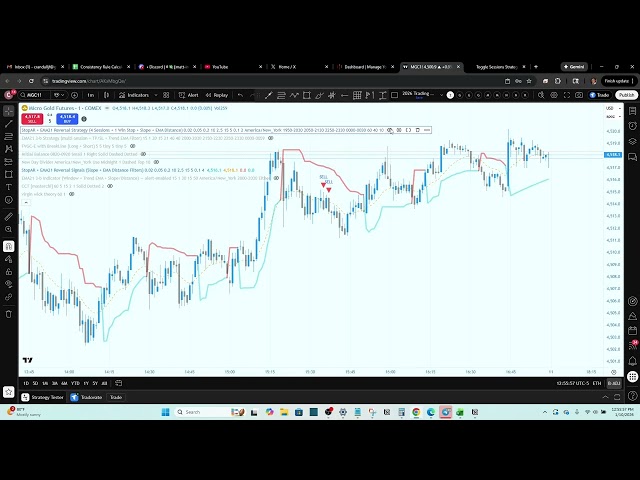Toggle lock all drawings

tap(9, 271)
